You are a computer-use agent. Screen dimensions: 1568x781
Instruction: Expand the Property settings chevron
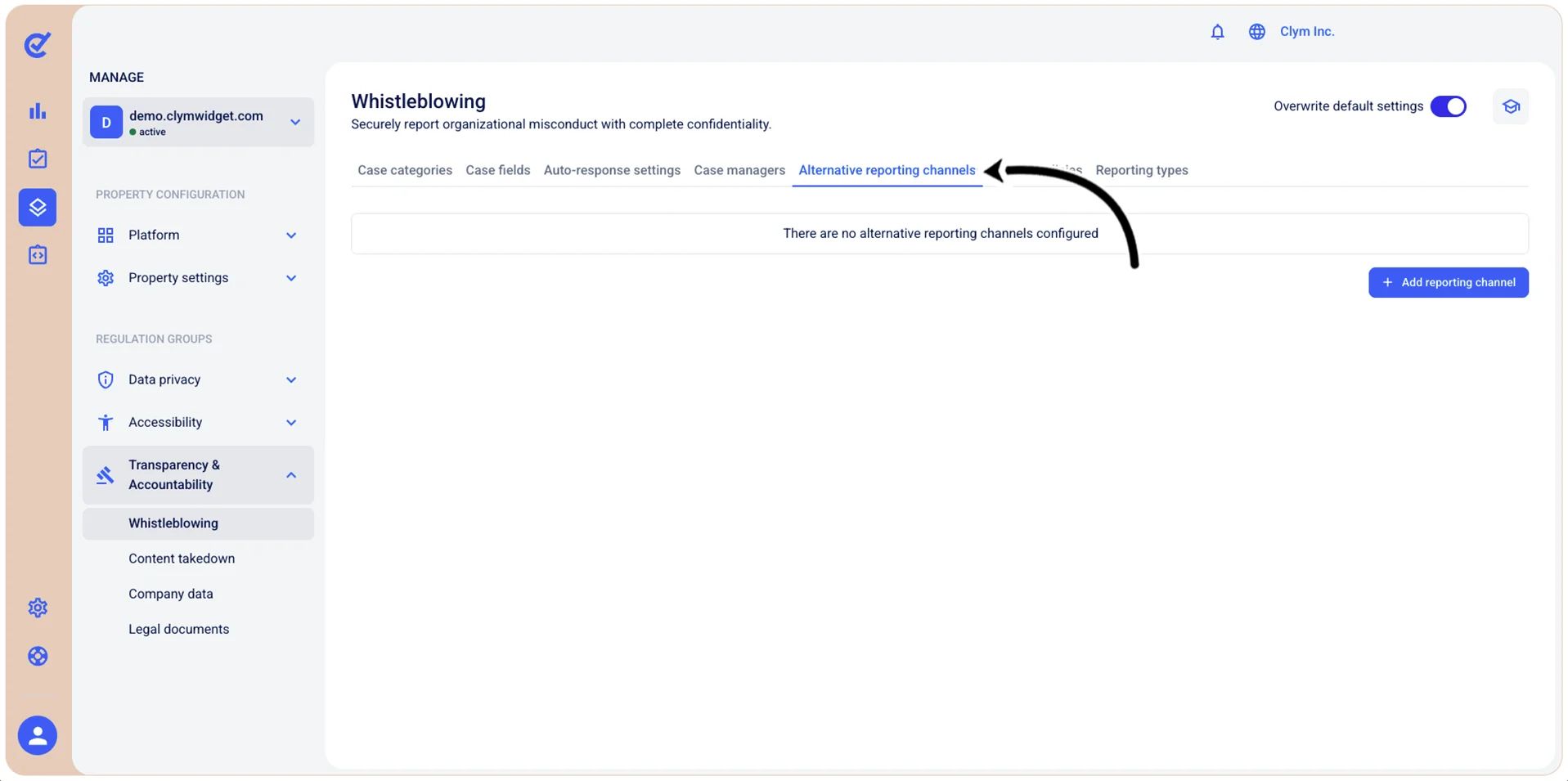pyautogui.click(x=291, y=278)
